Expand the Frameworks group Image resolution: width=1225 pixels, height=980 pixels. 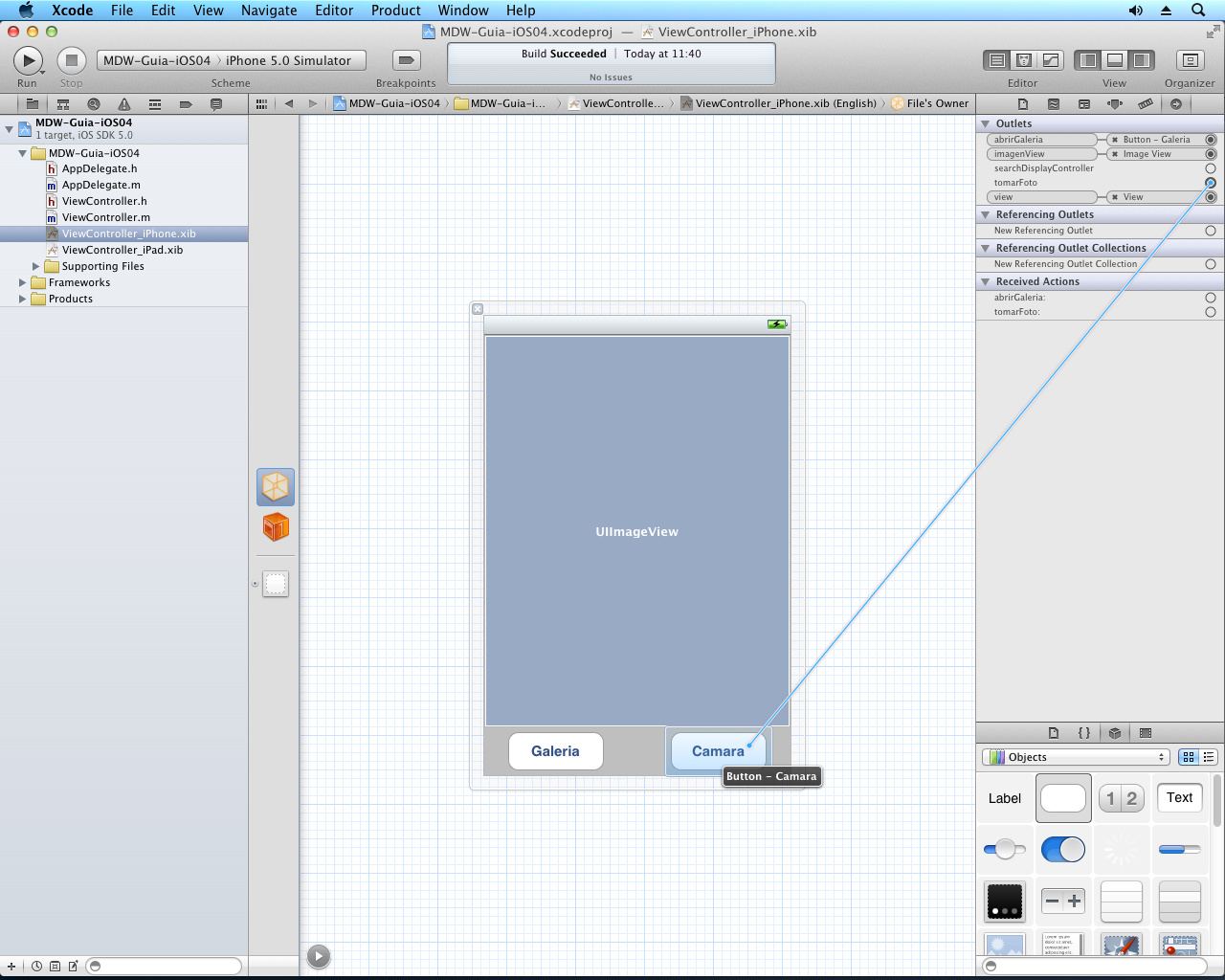pyautogui.click(x=22, y=282)
